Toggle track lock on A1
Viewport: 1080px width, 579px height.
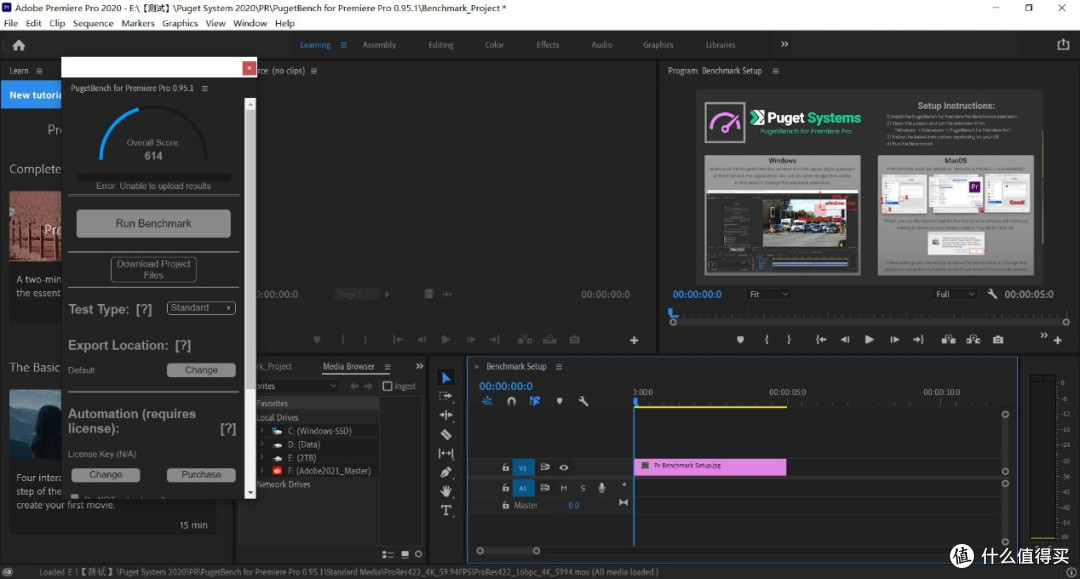(x=505, y=487)
